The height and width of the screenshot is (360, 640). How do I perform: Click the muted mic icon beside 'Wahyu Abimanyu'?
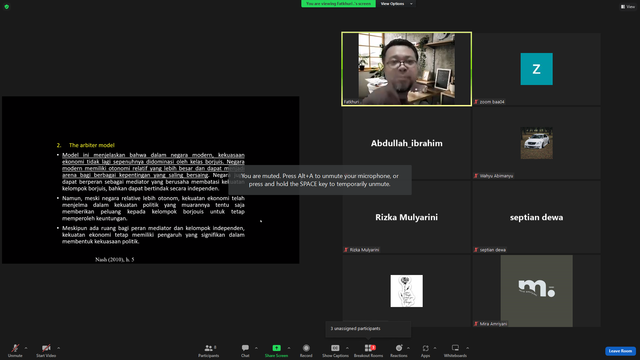click(x=476, y=176)
